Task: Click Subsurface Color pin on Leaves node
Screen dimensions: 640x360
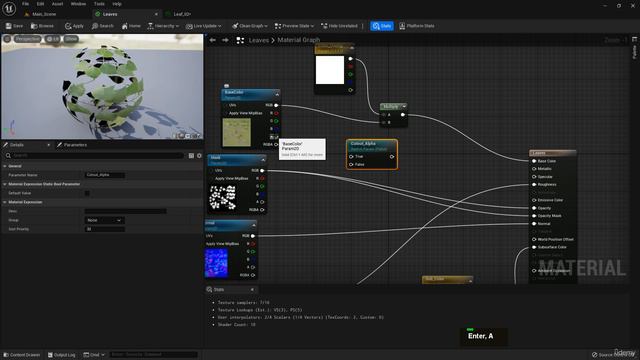Action: 534,247
